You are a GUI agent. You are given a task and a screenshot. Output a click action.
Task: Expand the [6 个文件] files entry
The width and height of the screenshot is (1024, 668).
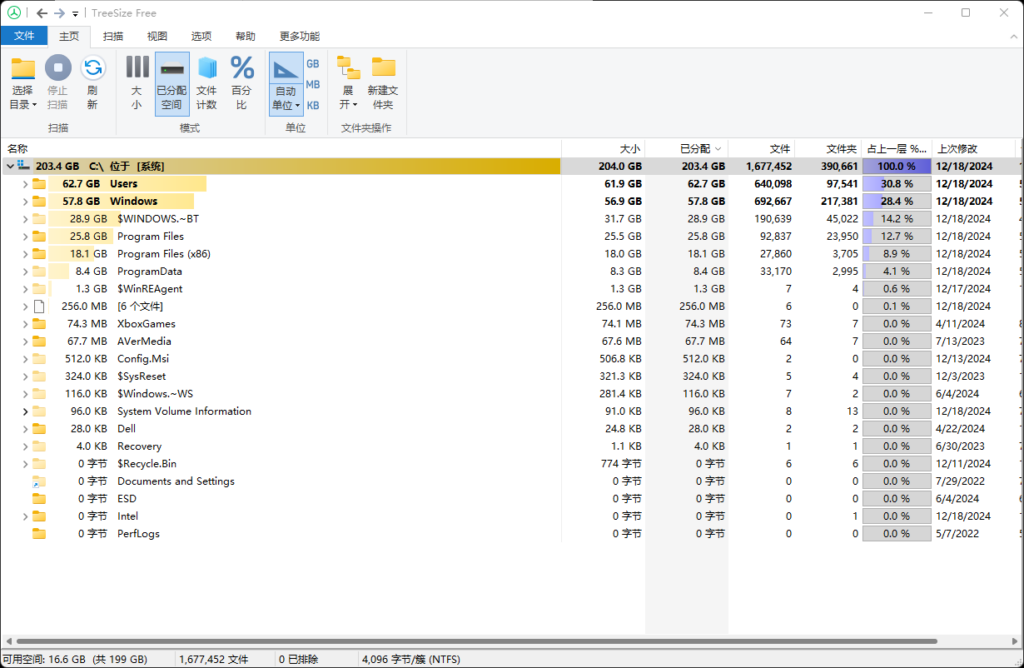25,306
